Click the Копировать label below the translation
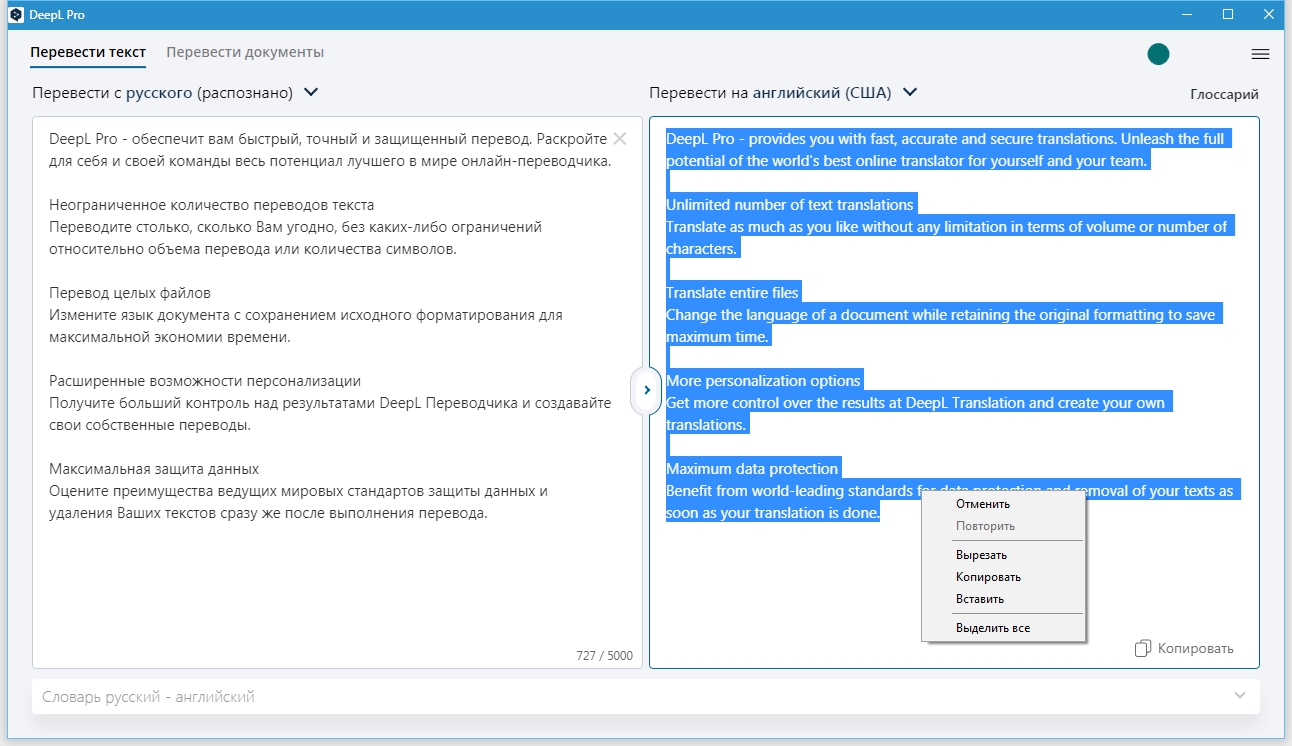This screenshot has height=746, width=1292. (1195, 648)
